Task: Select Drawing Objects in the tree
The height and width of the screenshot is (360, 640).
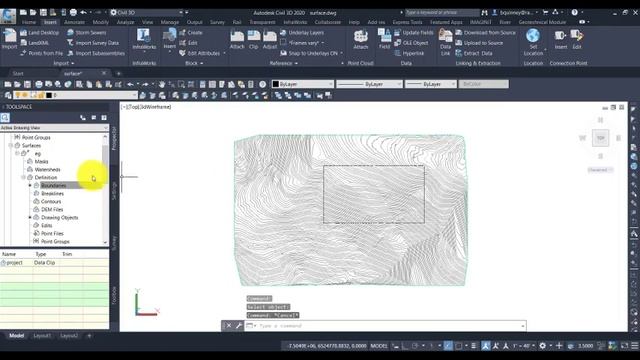Action: click(x=60, y=218)
